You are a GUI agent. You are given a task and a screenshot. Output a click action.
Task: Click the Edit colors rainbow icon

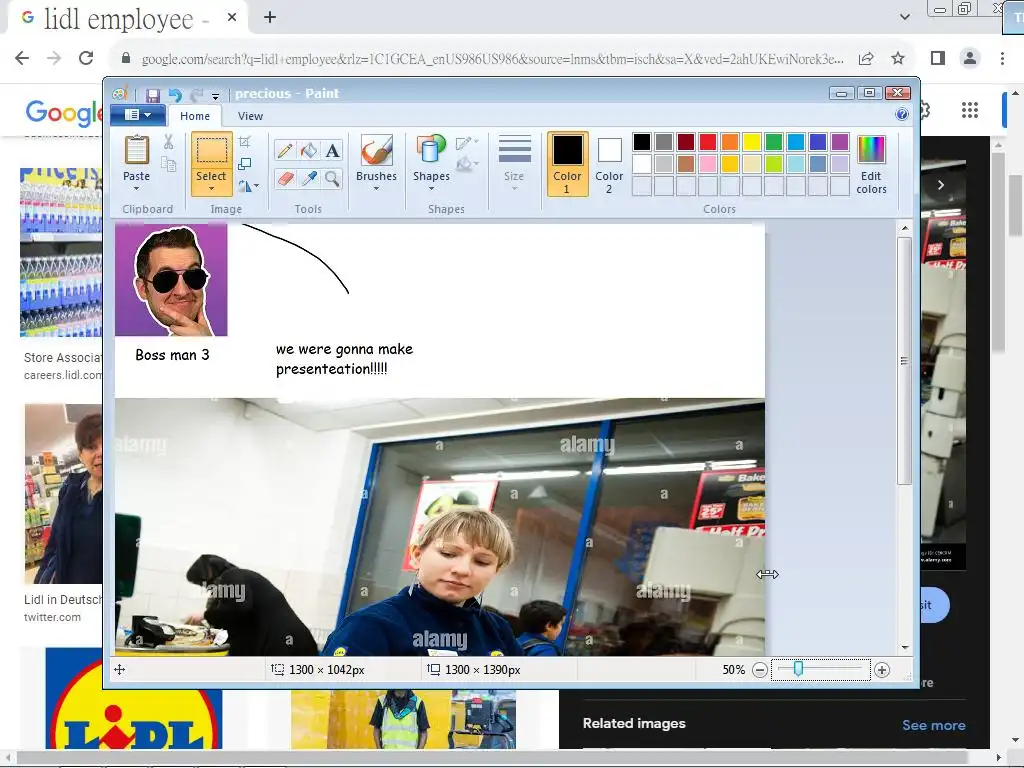click(x=871, y=150)
